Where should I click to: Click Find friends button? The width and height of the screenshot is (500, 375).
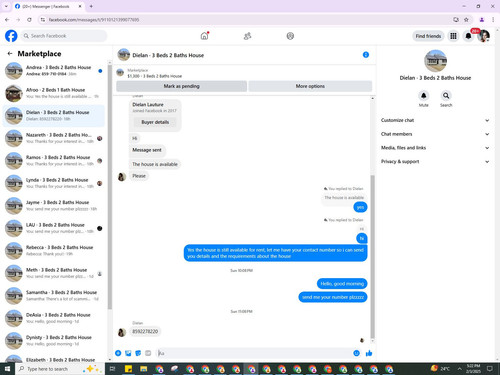pyautogui.click(x=428, y=36)
